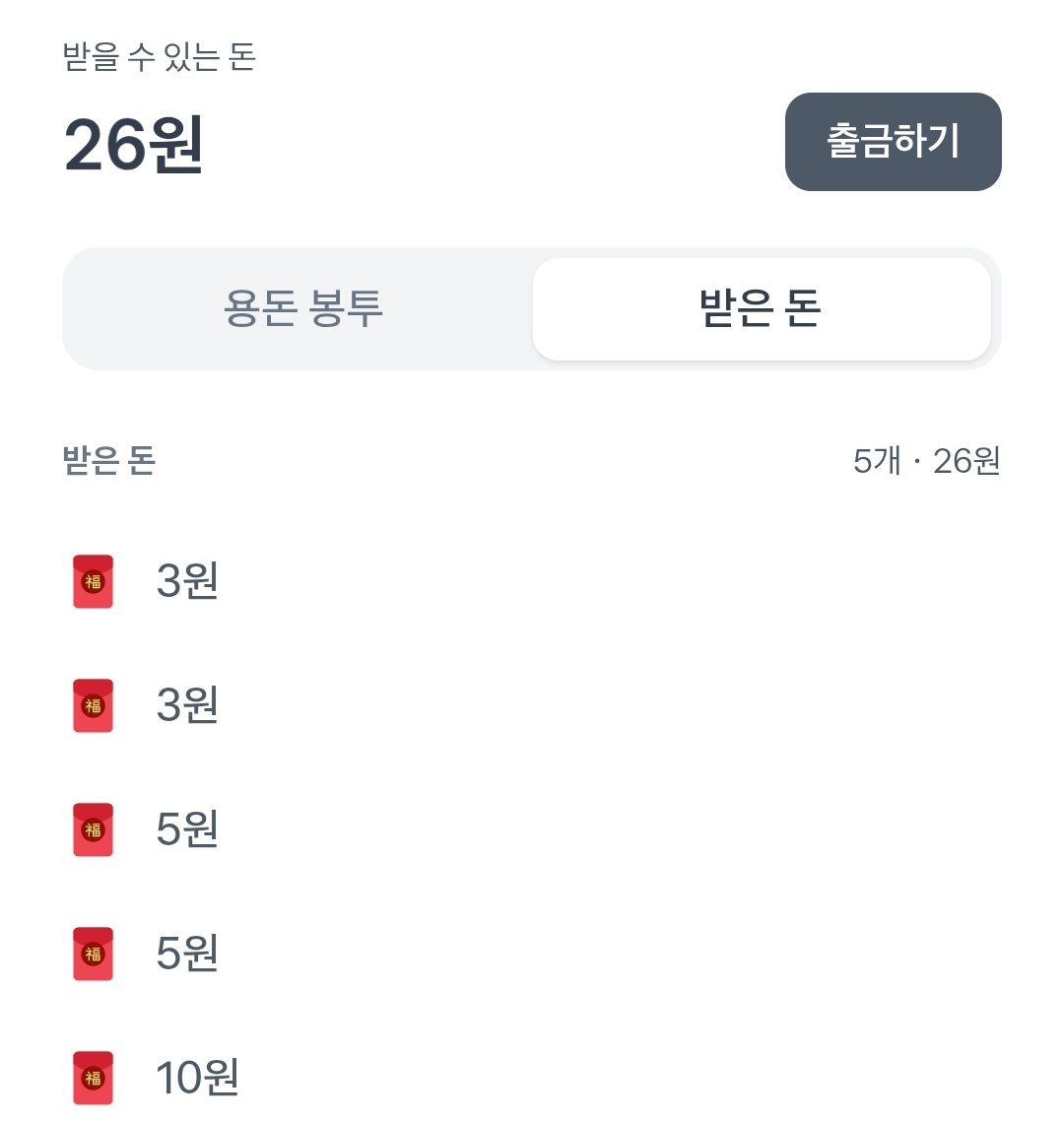Tap the second 3원 amount text
Viewport: 1064px width, 1122px height.
pos(187,705)
